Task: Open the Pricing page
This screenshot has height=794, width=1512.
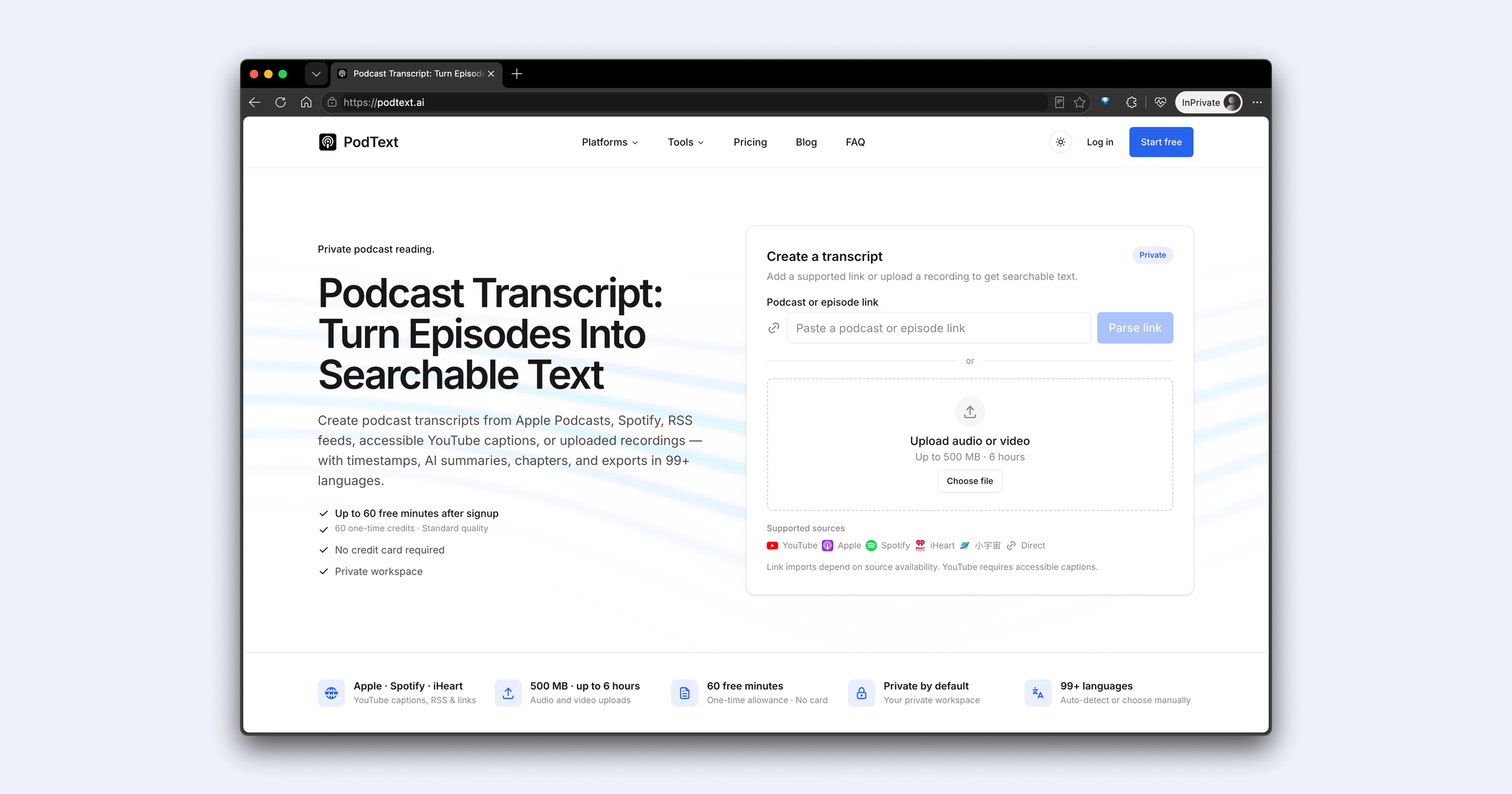Action: [x=750, y=142]
